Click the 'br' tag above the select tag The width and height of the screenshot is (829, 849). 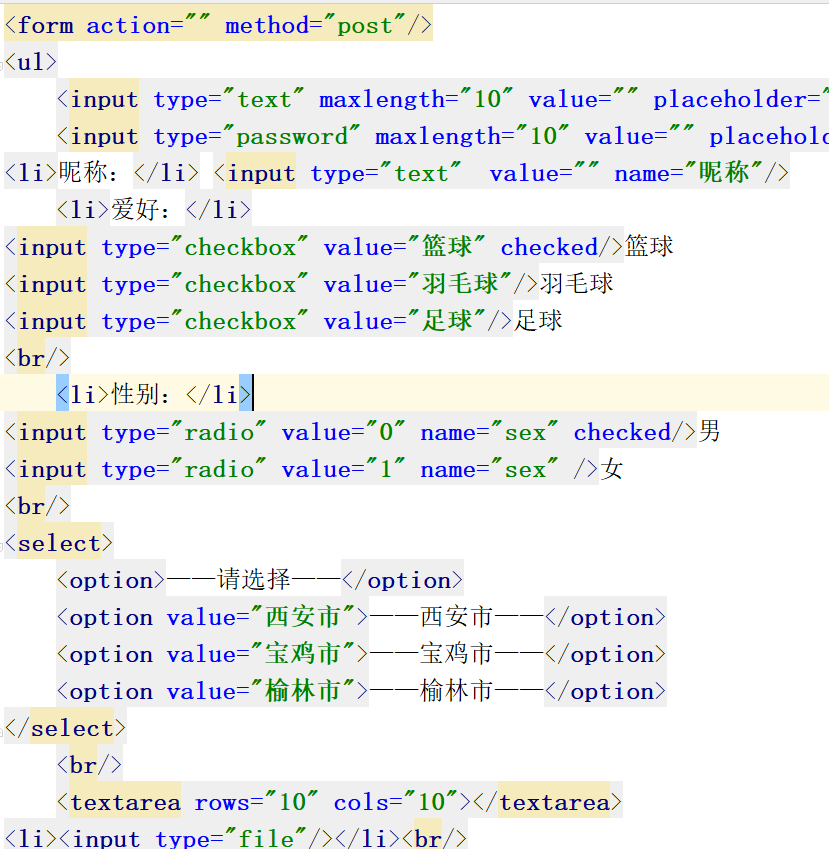pos(37,506)
